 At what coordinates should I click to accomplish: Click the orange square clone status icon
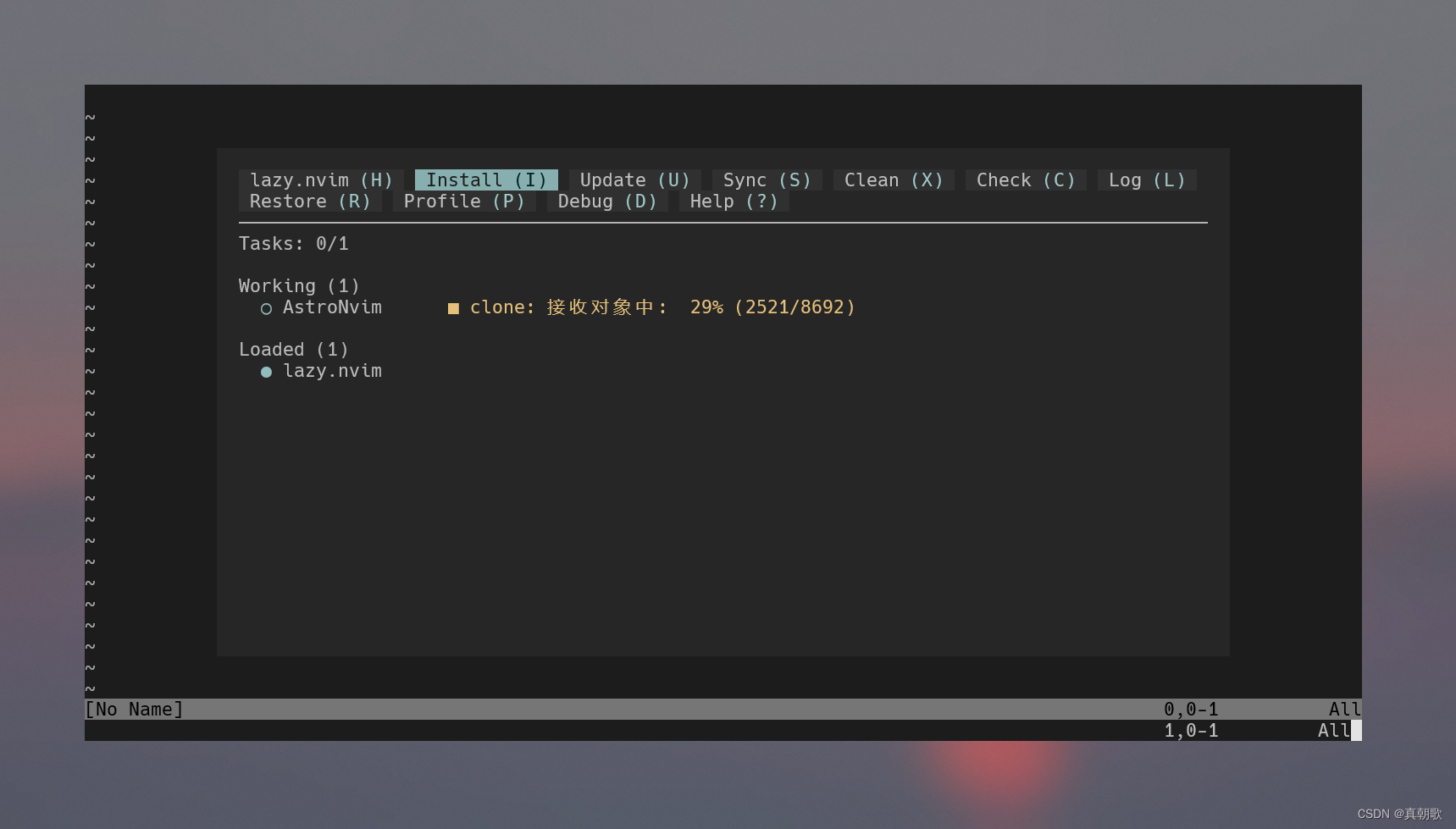tap(453, 309)
